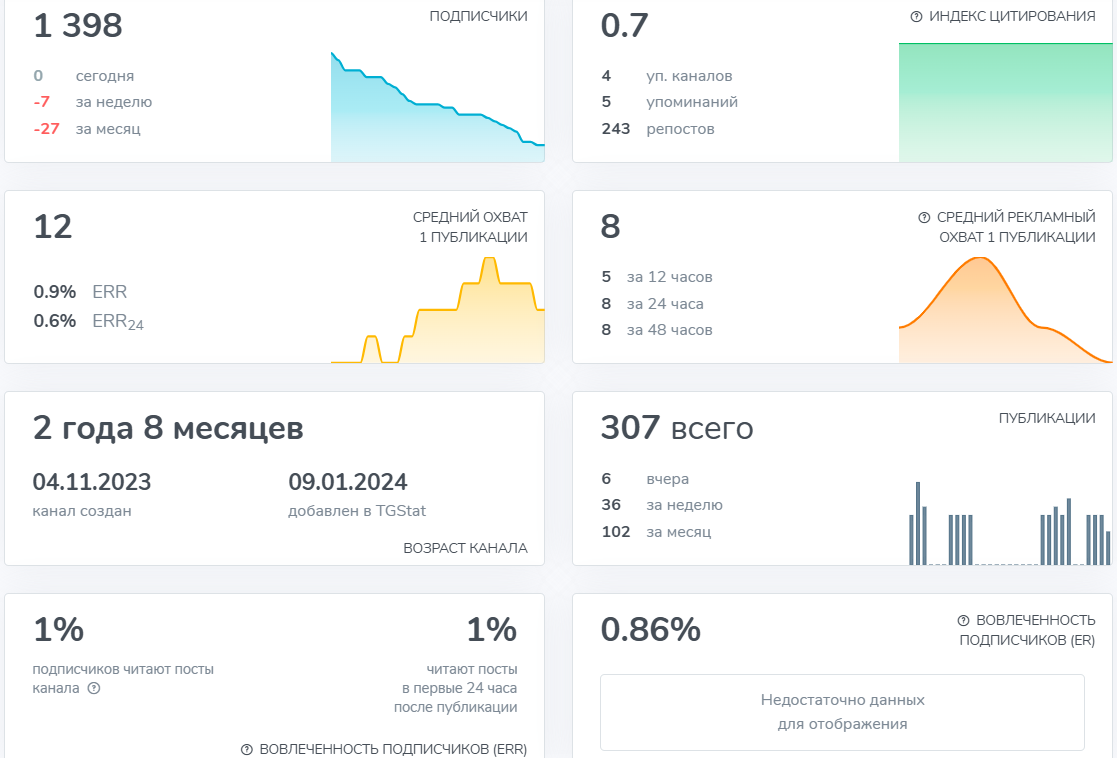Click '4 уп. каналов' row
This screenshot has width=1117, height=758.
(x=667, y=76)
